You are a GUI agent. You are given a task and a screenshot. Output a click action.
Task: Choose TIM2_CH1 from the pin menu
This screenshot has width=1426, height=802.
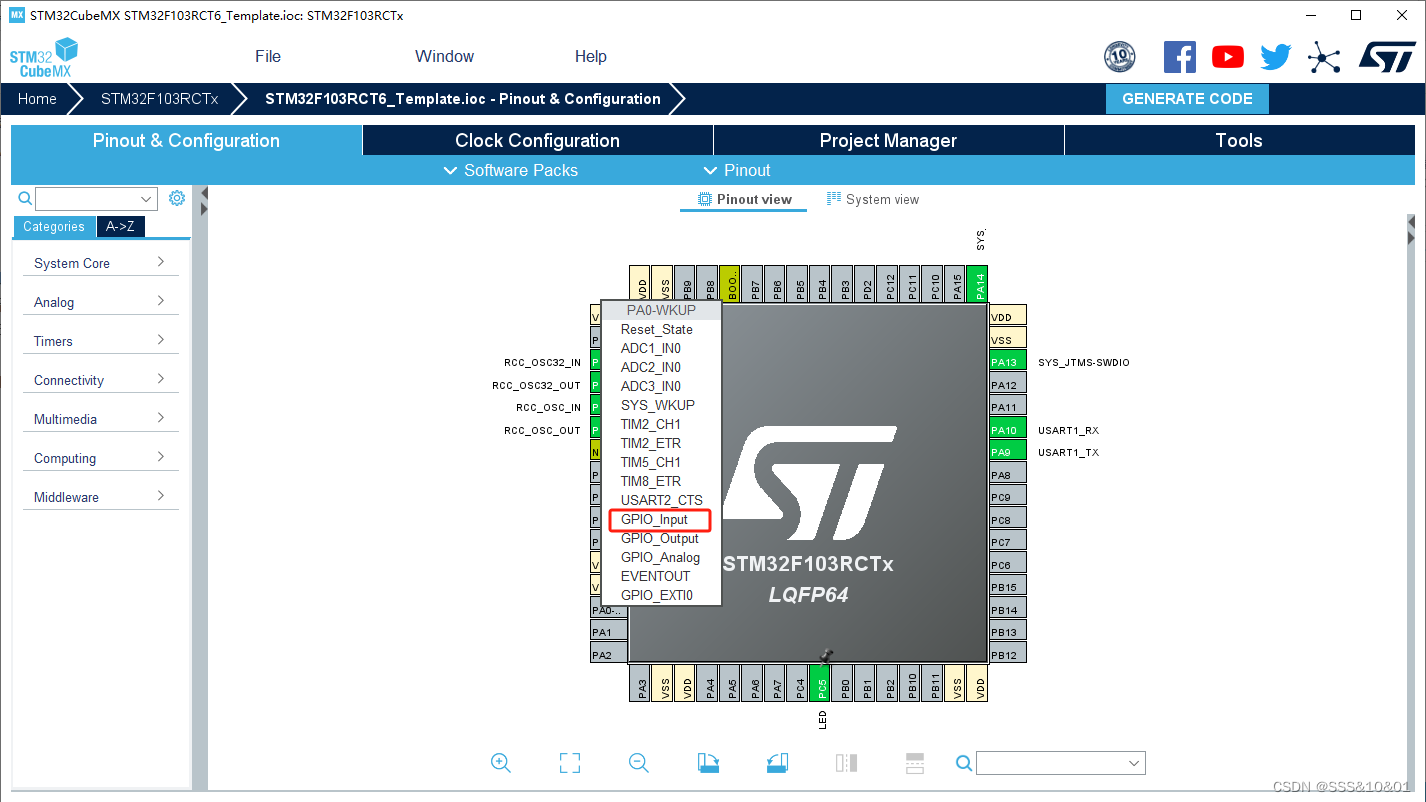coord(660,424)
